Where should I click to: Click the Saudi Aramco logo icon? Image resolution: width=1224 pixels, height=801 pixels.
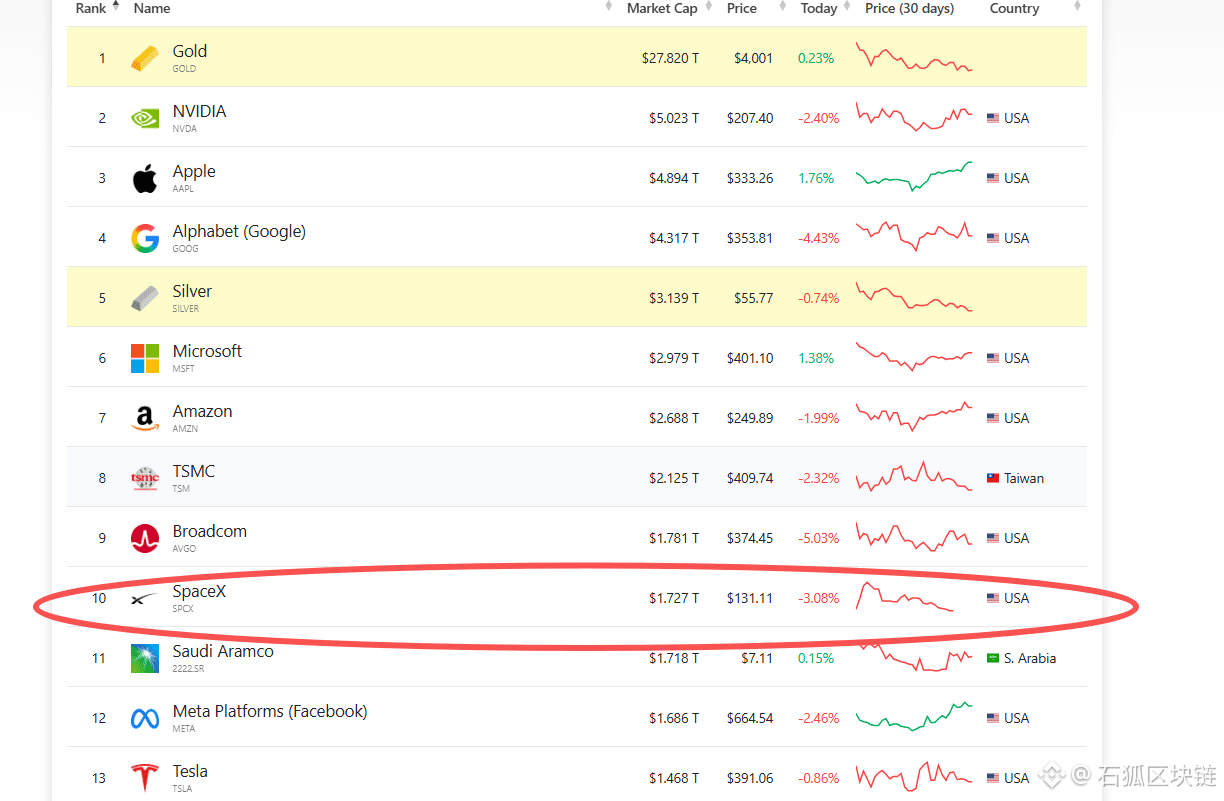click(x=145, y=658)
